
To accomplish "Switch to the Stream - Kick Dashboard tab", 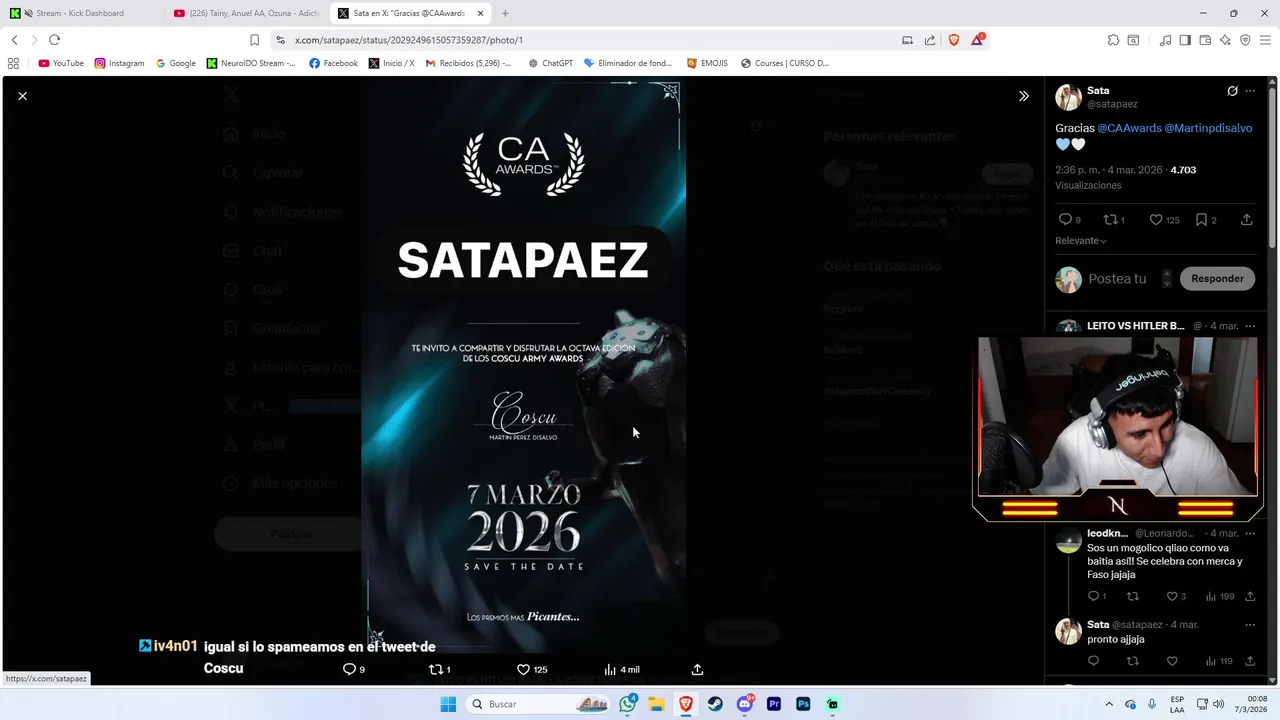I will click(81, 13).
